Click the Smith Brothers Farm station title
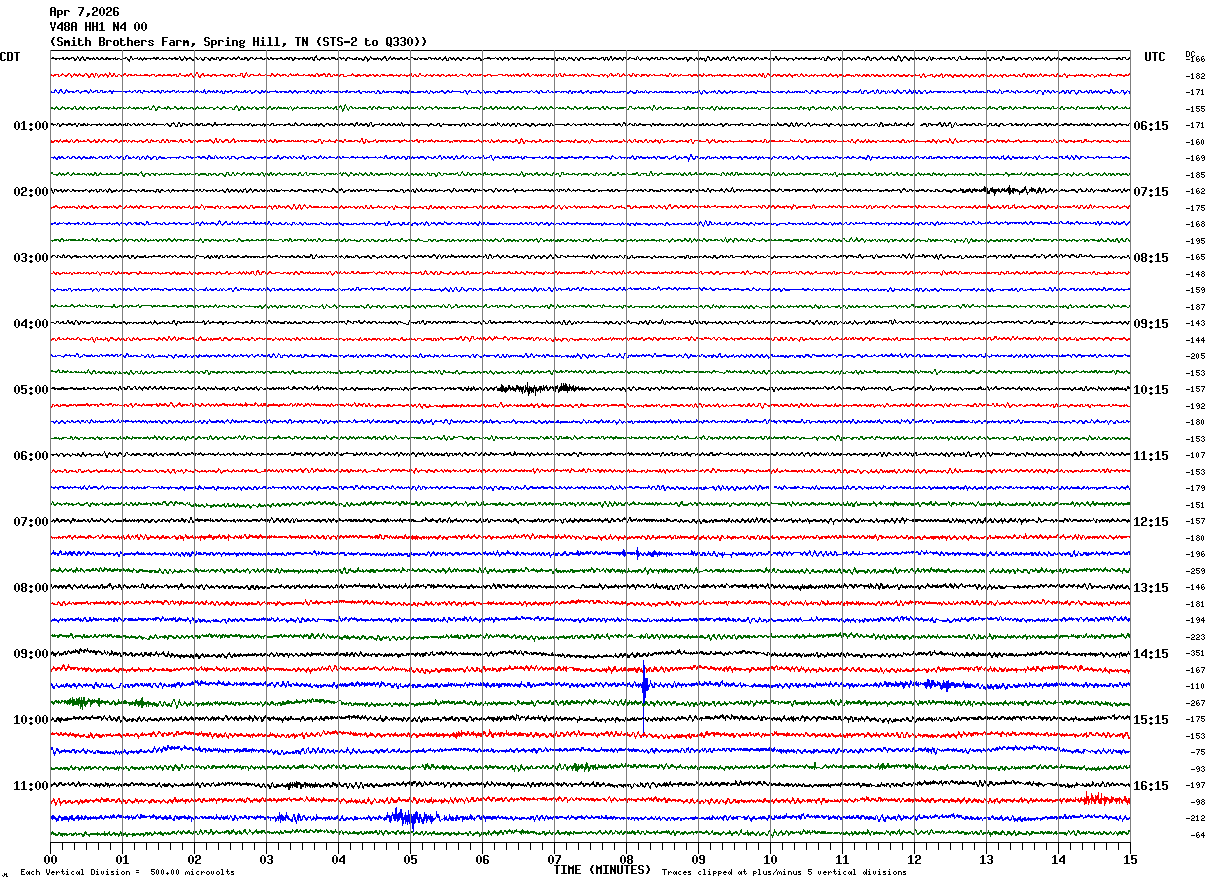This screenshot has width=1210, height=886. point(238,42)
